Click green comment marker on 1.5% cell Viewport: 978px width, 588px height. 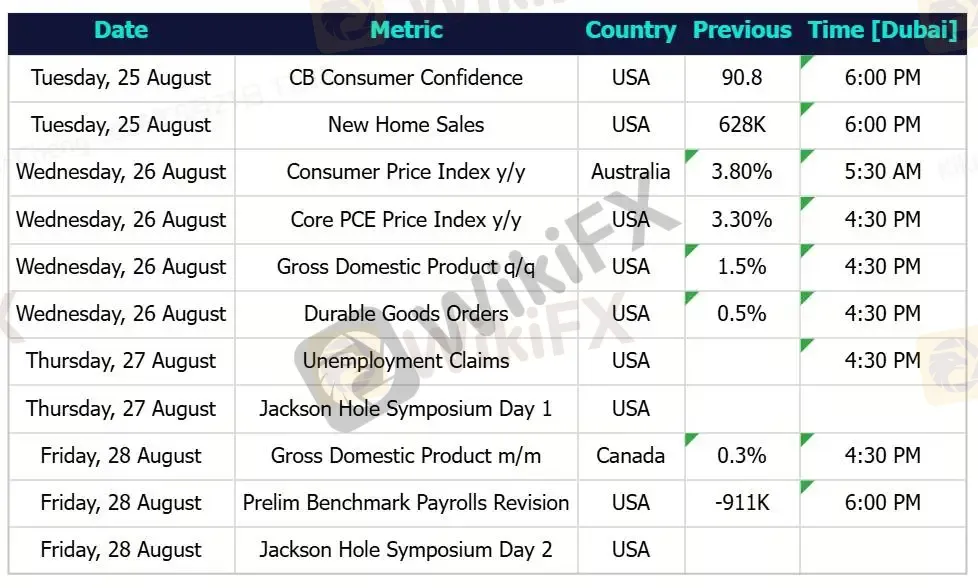[x=691, y=250]
